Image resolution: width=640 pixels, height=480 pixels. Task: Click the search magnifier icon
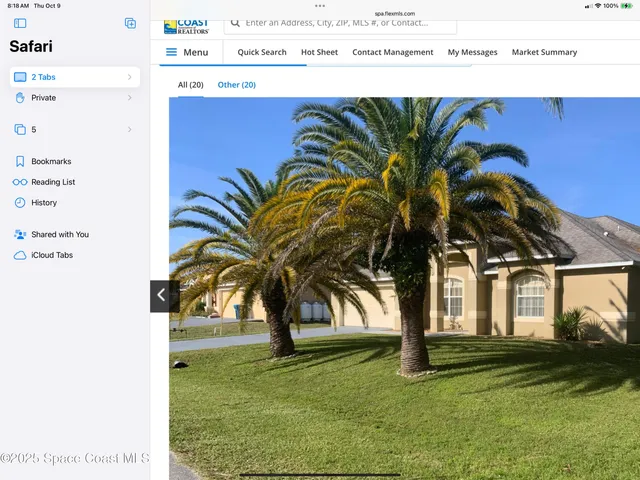[x=234, y=23]
